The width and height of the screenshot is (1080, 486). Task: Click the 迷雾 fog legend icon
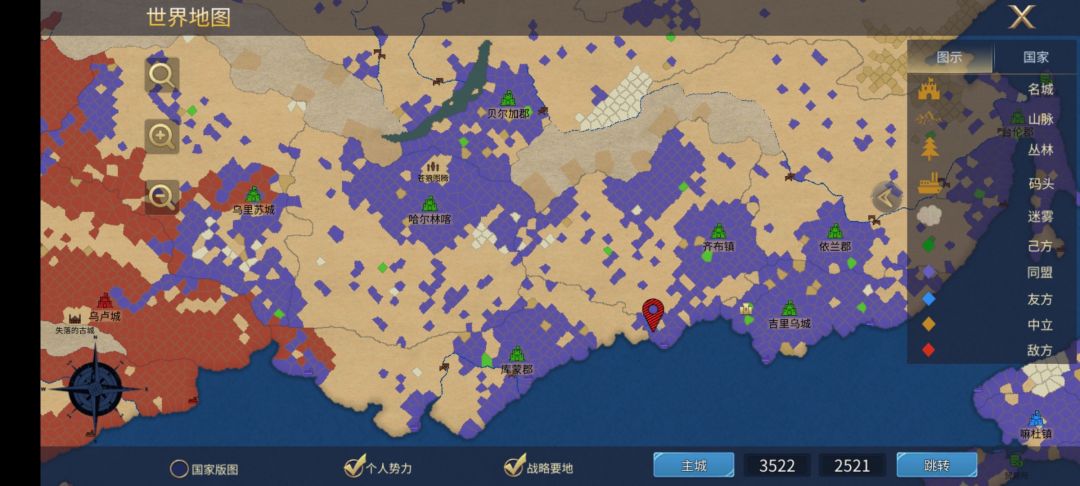pos(929,215)
